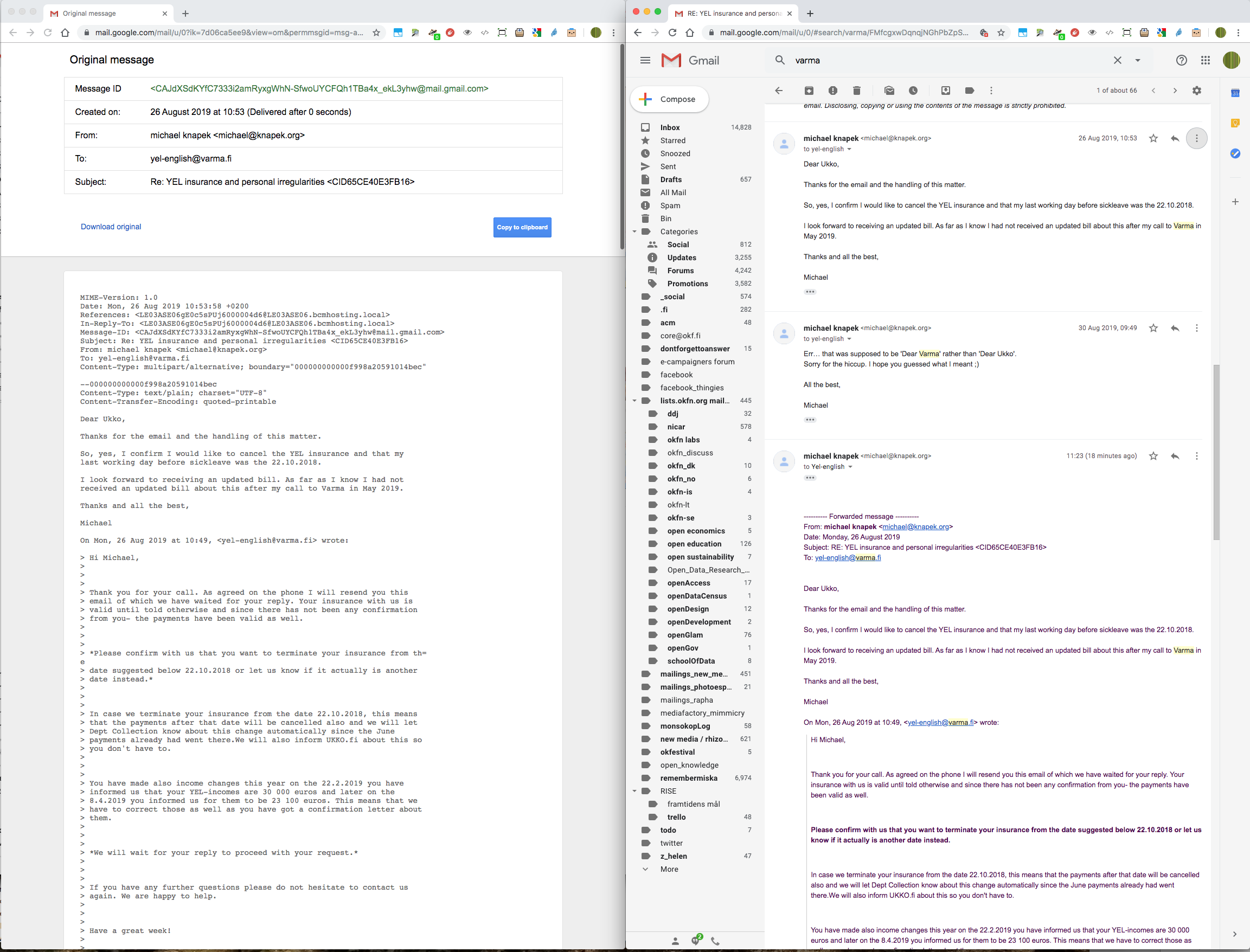Image resolution: width=1250 pixels, height=952 pixels.
Task: Click Copy to clipboard button
Action: point(522,227)
